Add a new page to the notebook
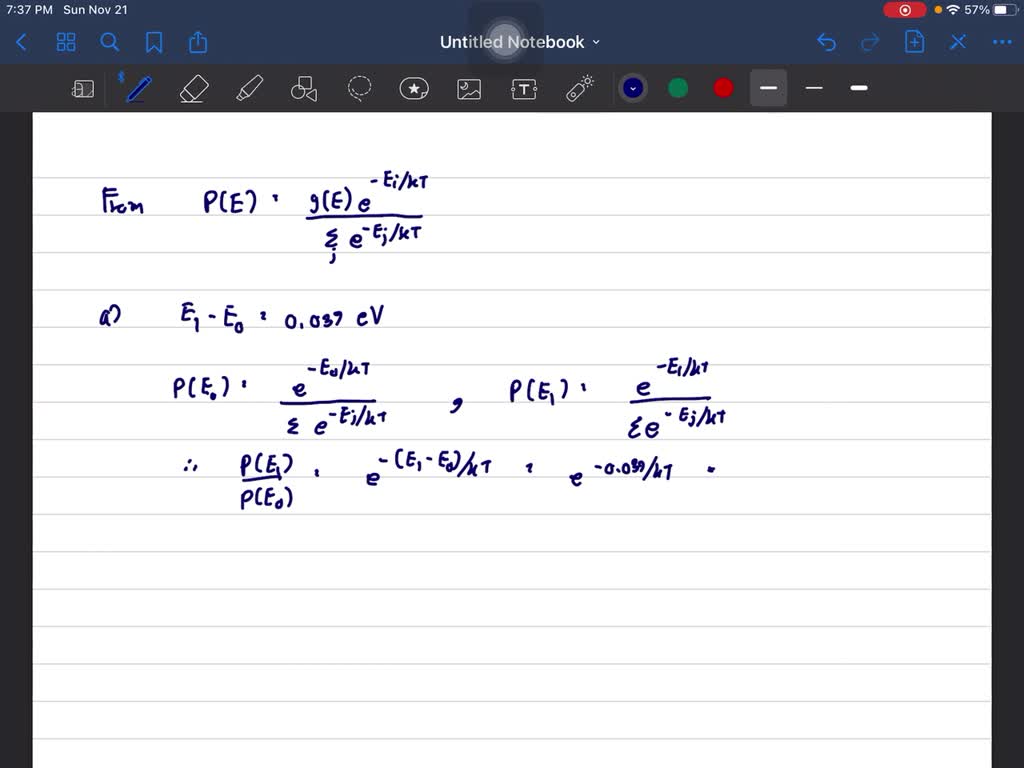 click(913, 42)
